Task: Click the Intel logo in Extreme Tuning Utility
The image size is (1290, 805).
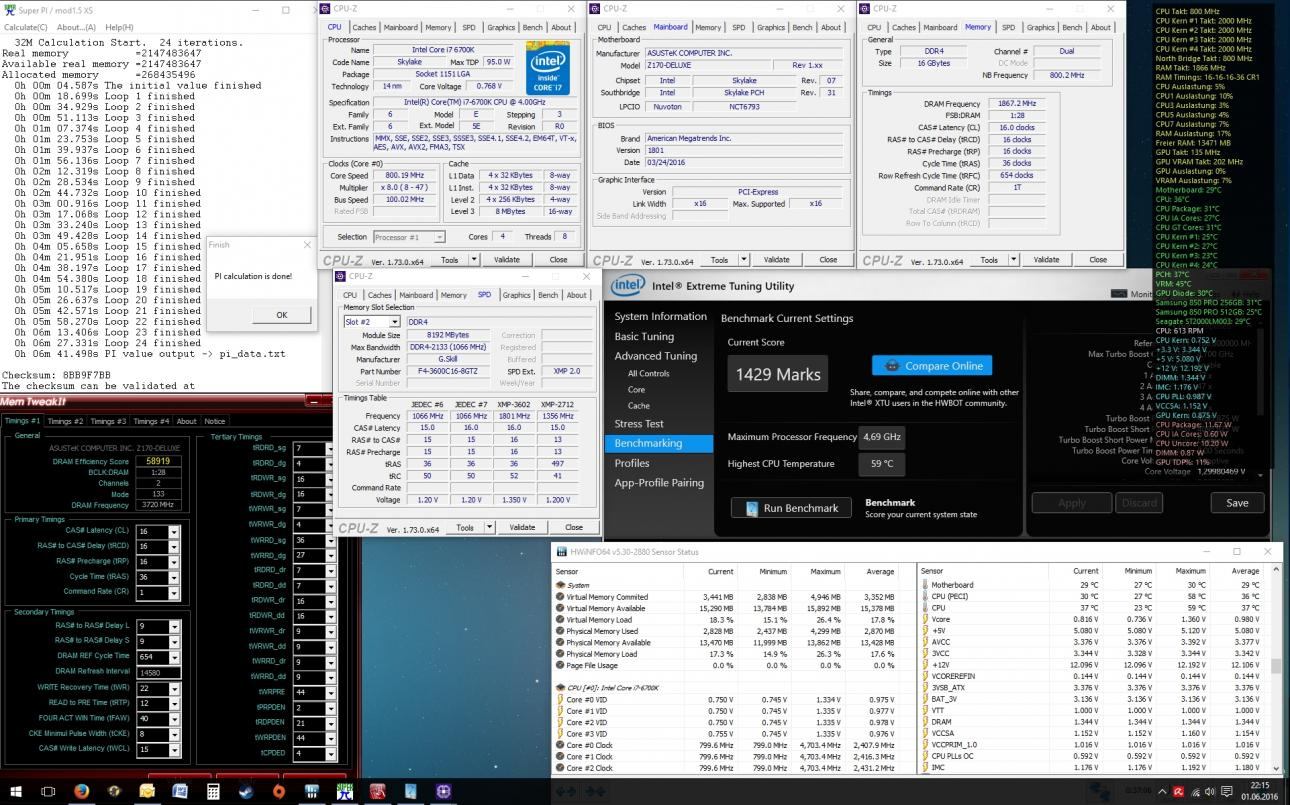Action: click(628, 286)
